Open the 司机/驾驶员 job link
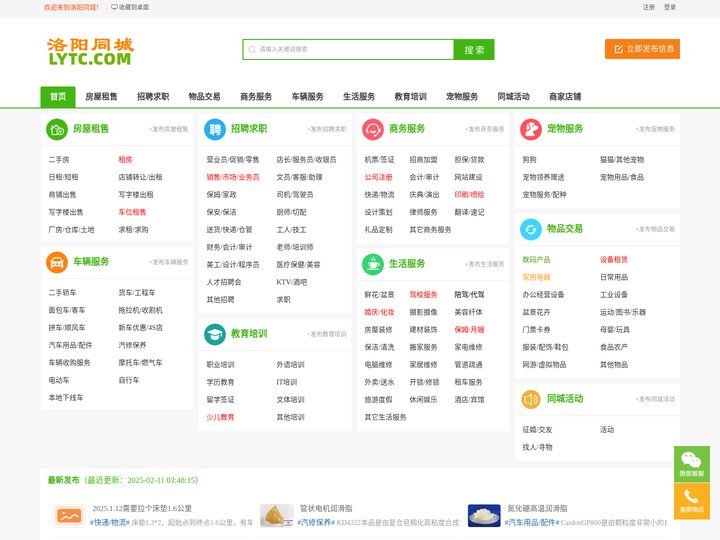Viewport: 720px width, 540px height. (295, 195)
